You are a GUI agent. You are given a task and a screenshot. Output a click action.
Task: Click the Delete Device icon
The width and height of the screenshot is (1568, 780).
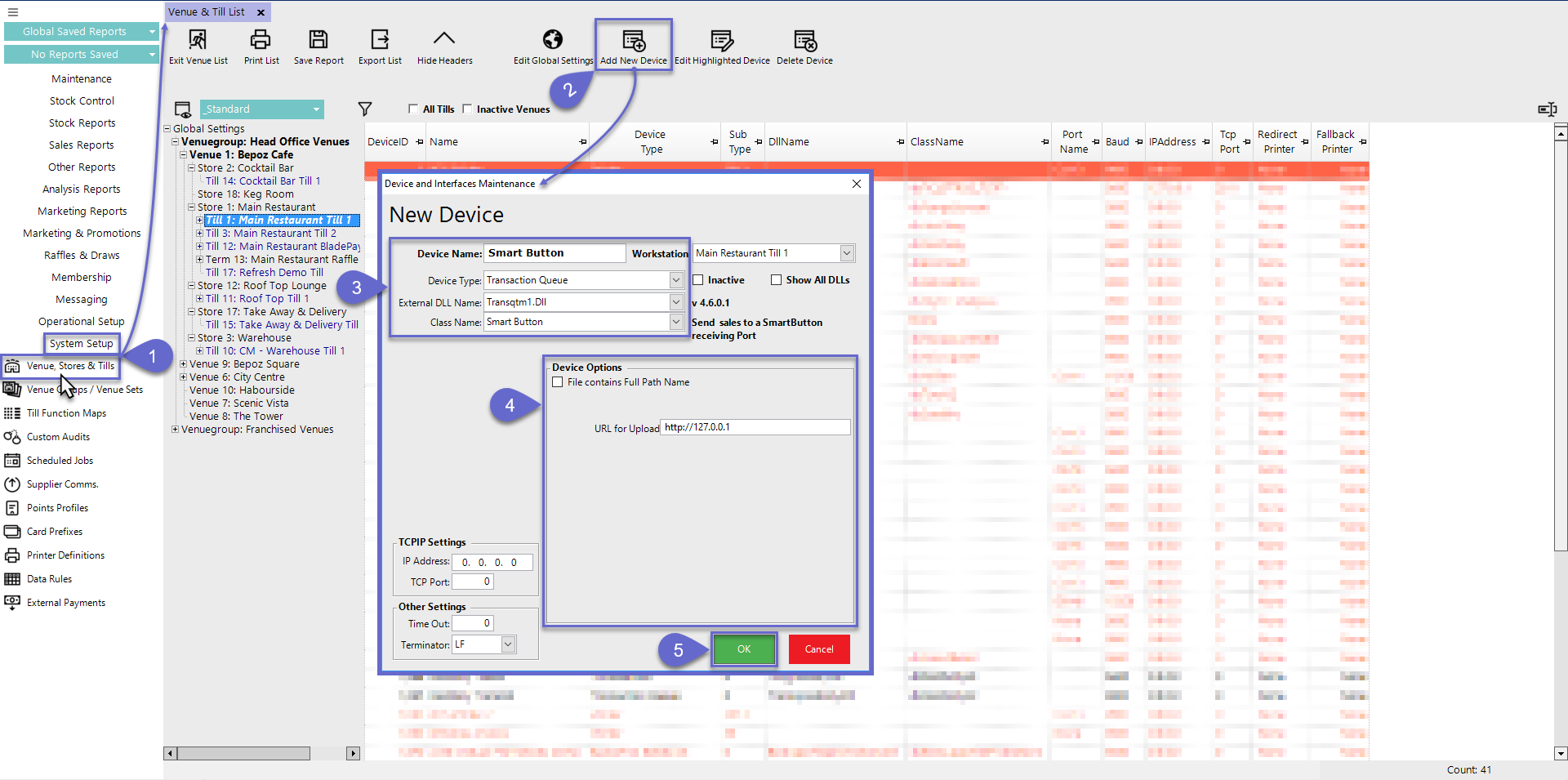click(804, 41)
